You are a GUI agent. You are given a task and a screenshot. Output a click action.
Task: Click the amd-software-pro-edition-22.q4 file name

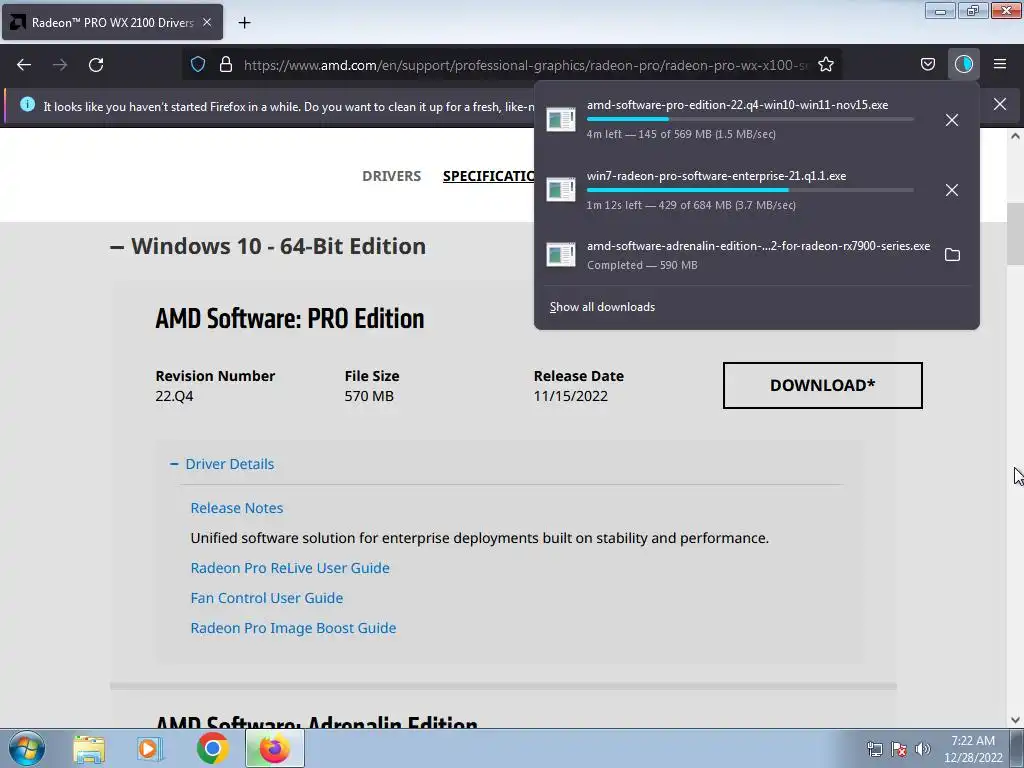click(737, 105)
